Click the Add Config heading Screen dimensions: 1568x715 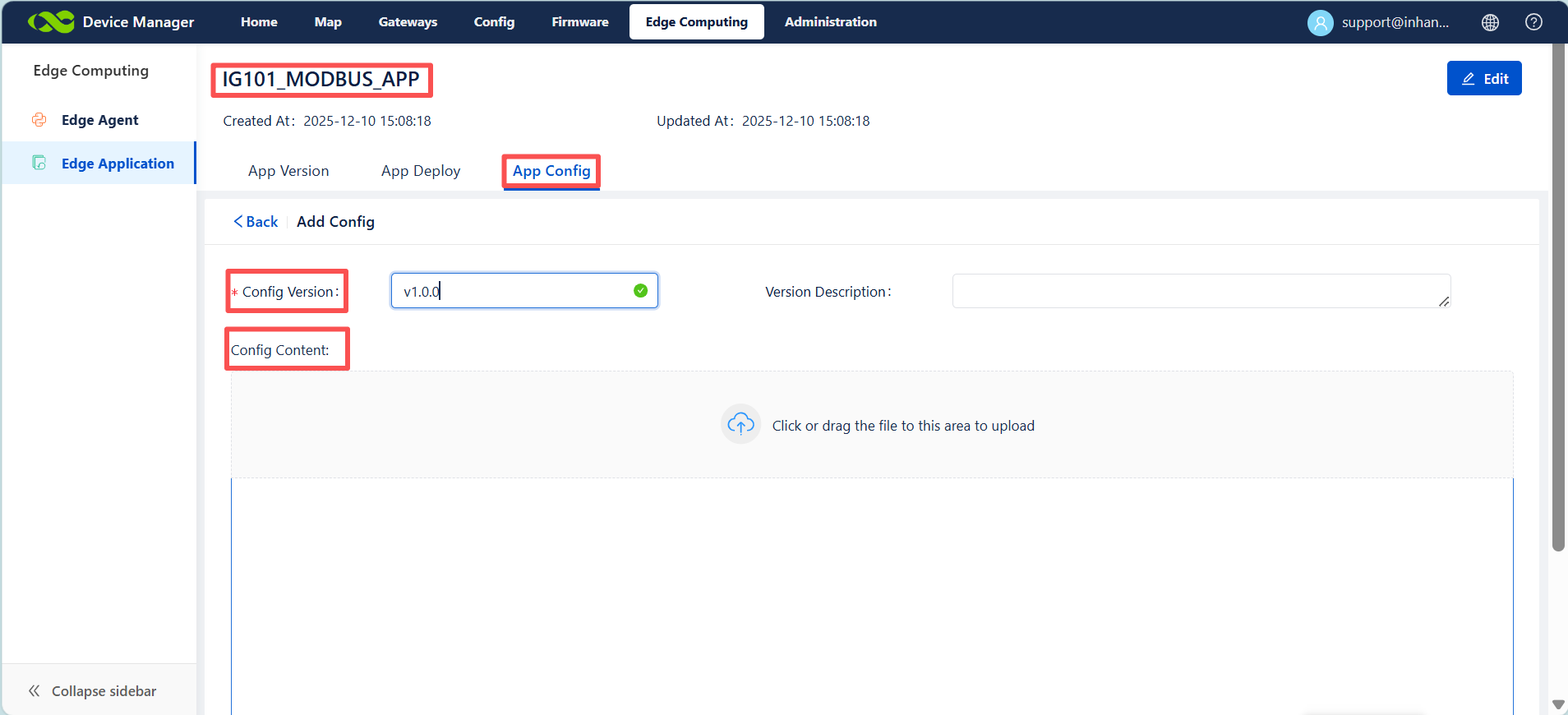tap(335, 222)
